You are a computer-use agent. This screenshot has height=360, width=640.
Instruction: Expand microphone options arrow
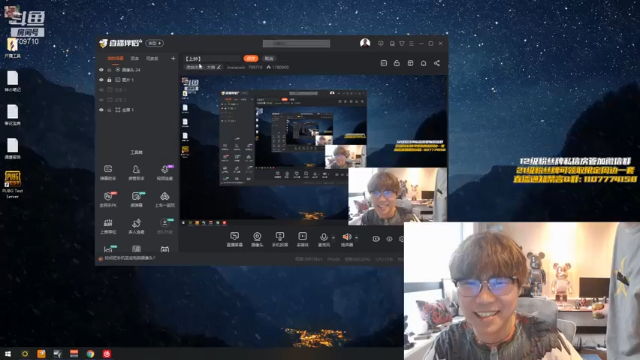(333, 238)
